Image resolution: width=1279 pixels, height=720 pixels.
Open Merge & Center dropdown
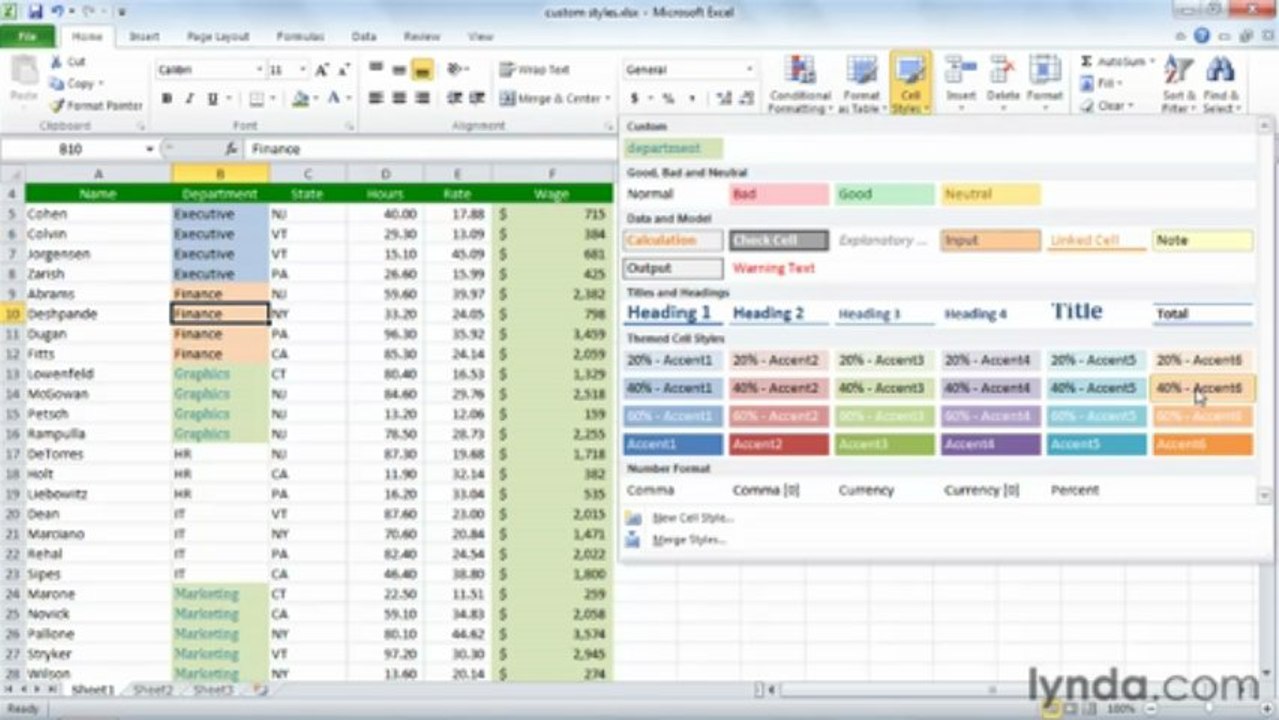[608, 99]
